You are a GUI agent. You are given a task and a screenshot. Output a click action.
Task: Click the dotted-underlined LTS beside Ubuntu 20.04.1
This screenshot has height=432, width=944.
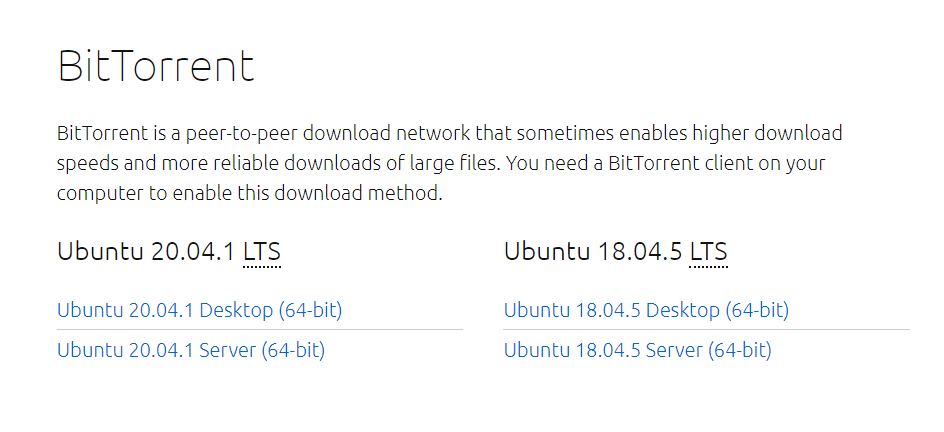click(x=262, y=251)
